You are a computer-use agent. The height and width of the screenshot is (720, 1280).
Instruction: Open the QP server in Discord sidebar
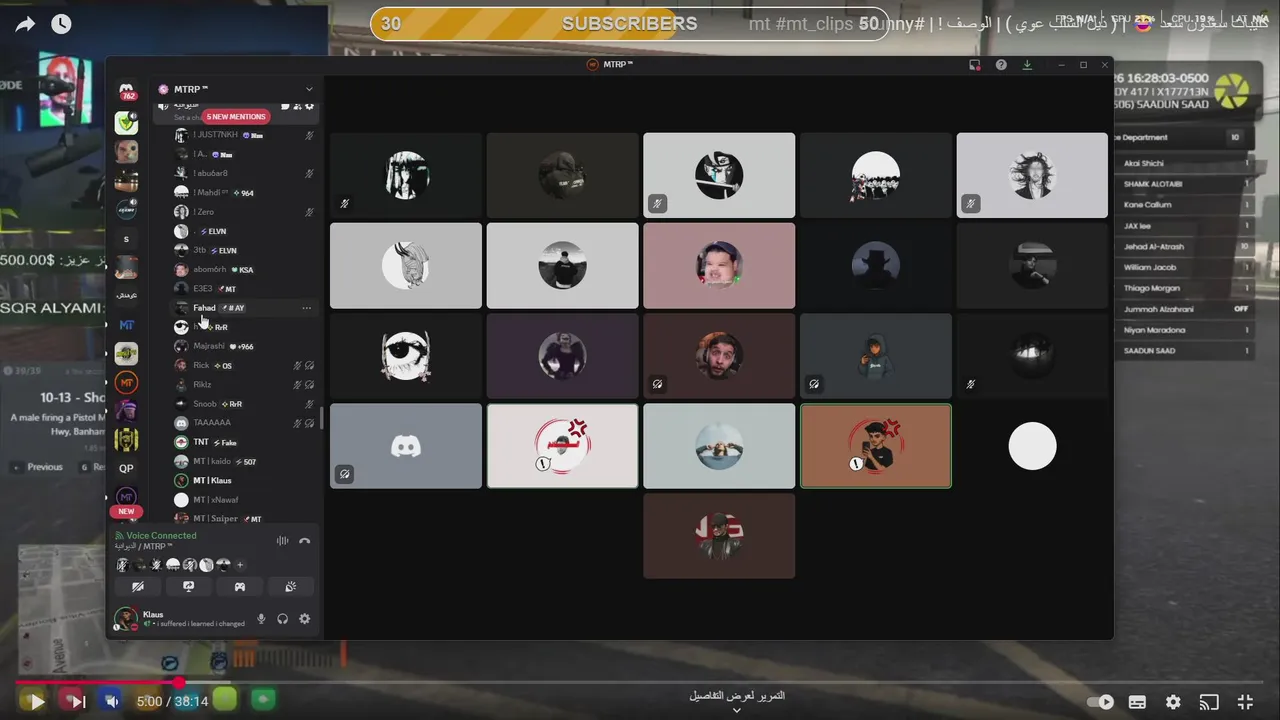tap(126, 468)
